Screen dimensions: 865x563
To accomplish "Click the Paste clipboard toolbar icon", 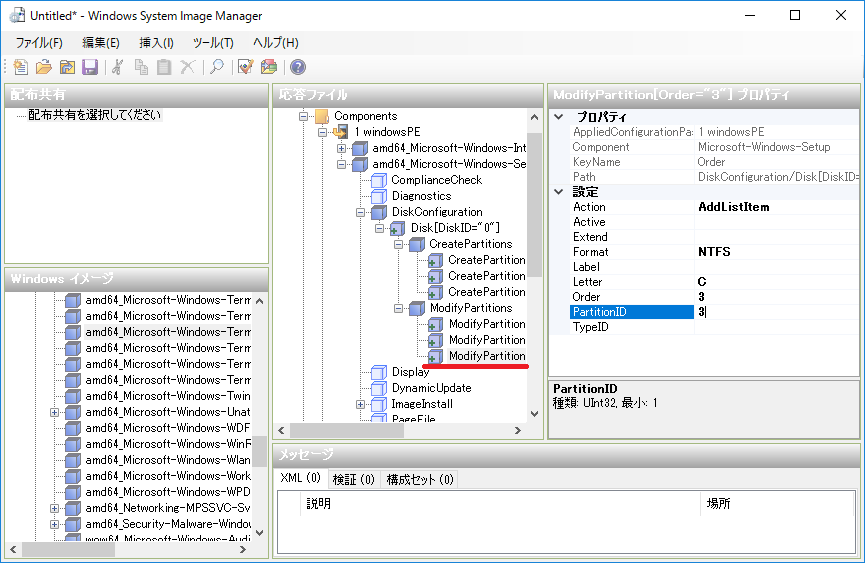I will pos(164,67).
